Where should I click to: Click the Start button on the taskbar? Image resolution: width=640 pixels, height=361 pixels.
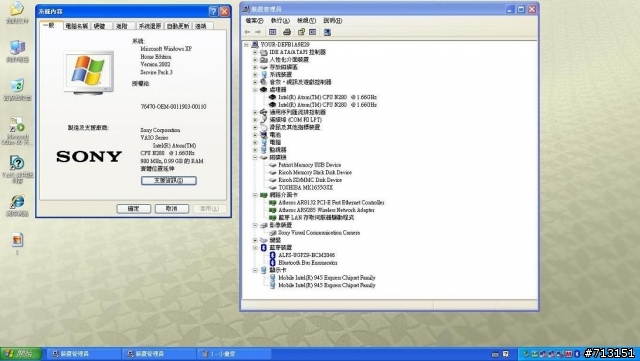pyautogui.click(x=20, y=354)
